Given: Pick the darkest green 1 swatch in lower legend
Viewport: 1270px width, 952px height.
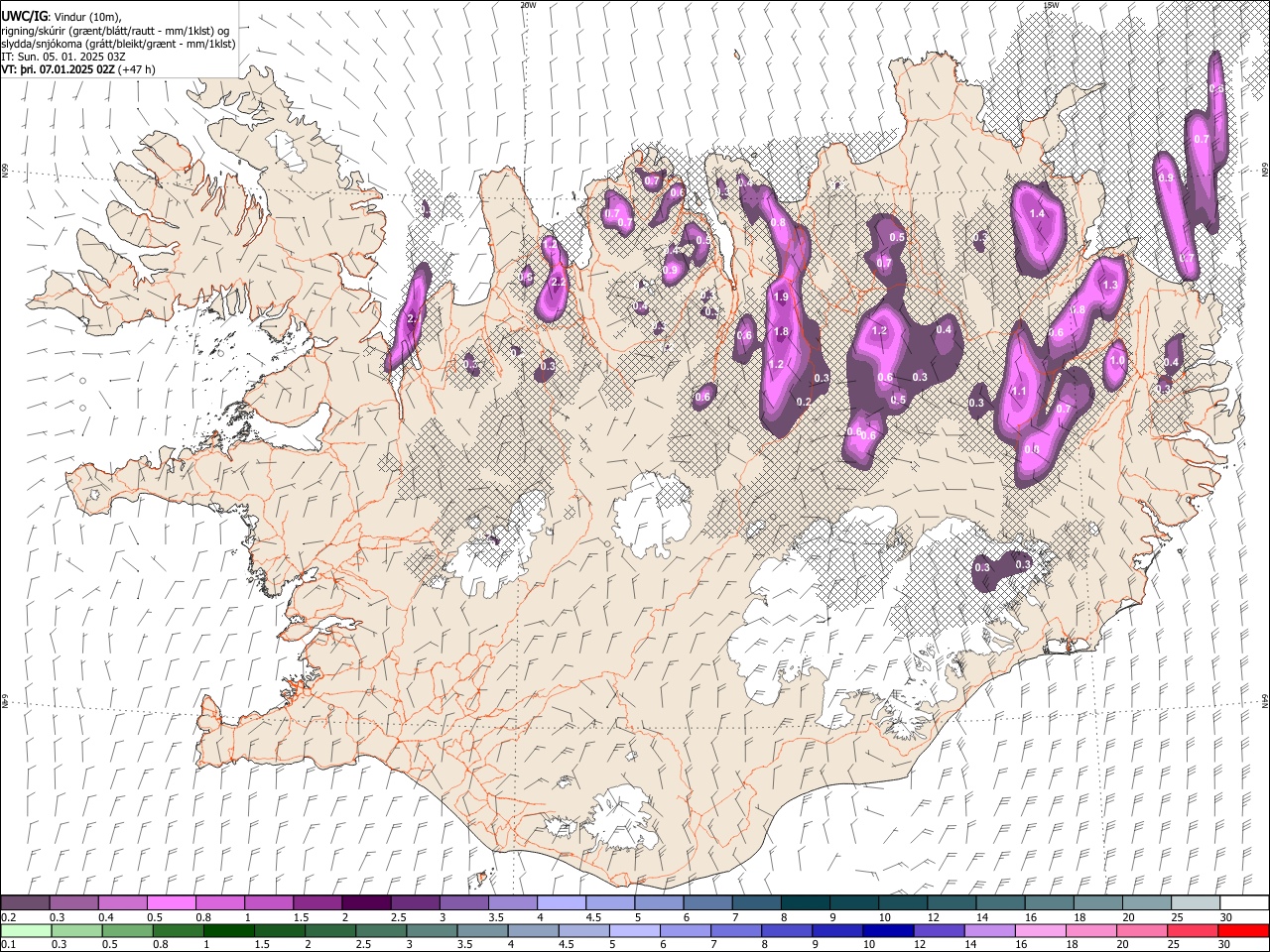Looking at the screenshot, I should coord(229,931).
